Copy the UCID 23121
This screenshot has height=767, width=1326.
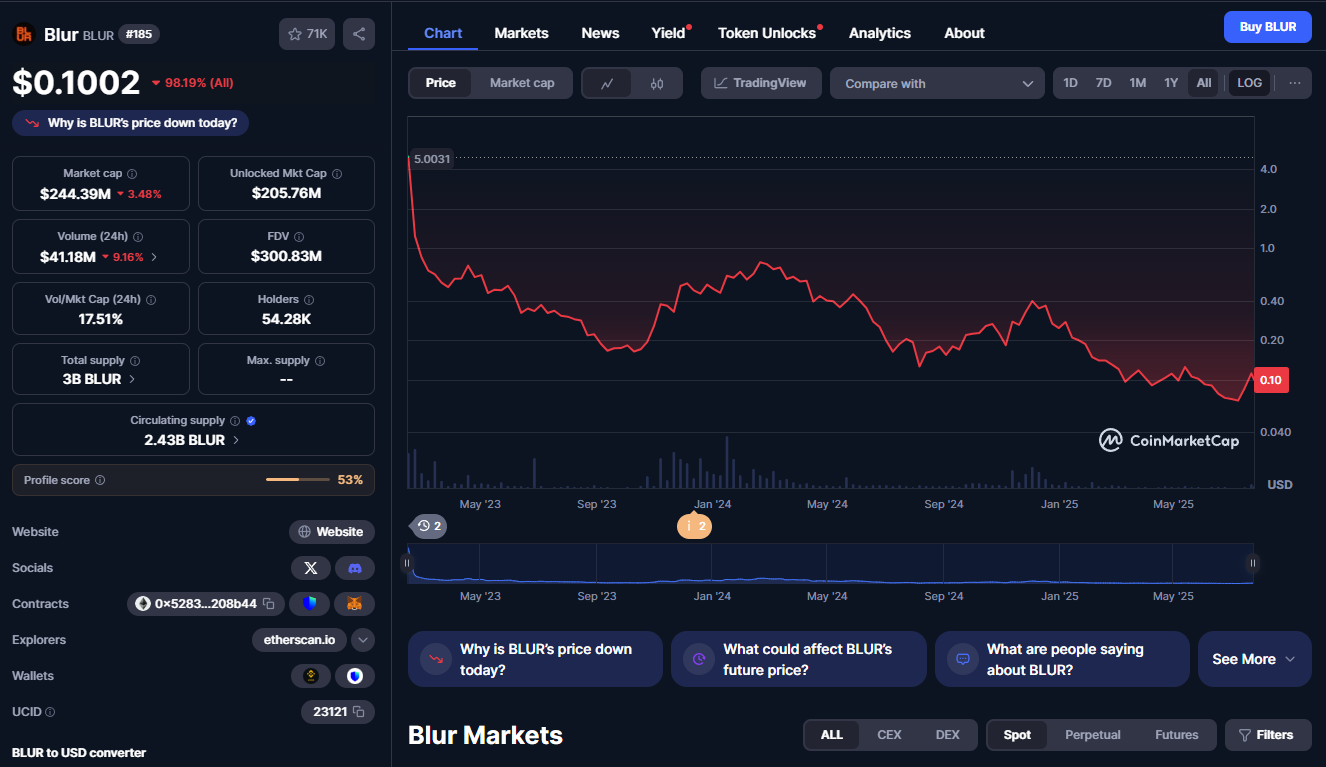click(359, 712)
